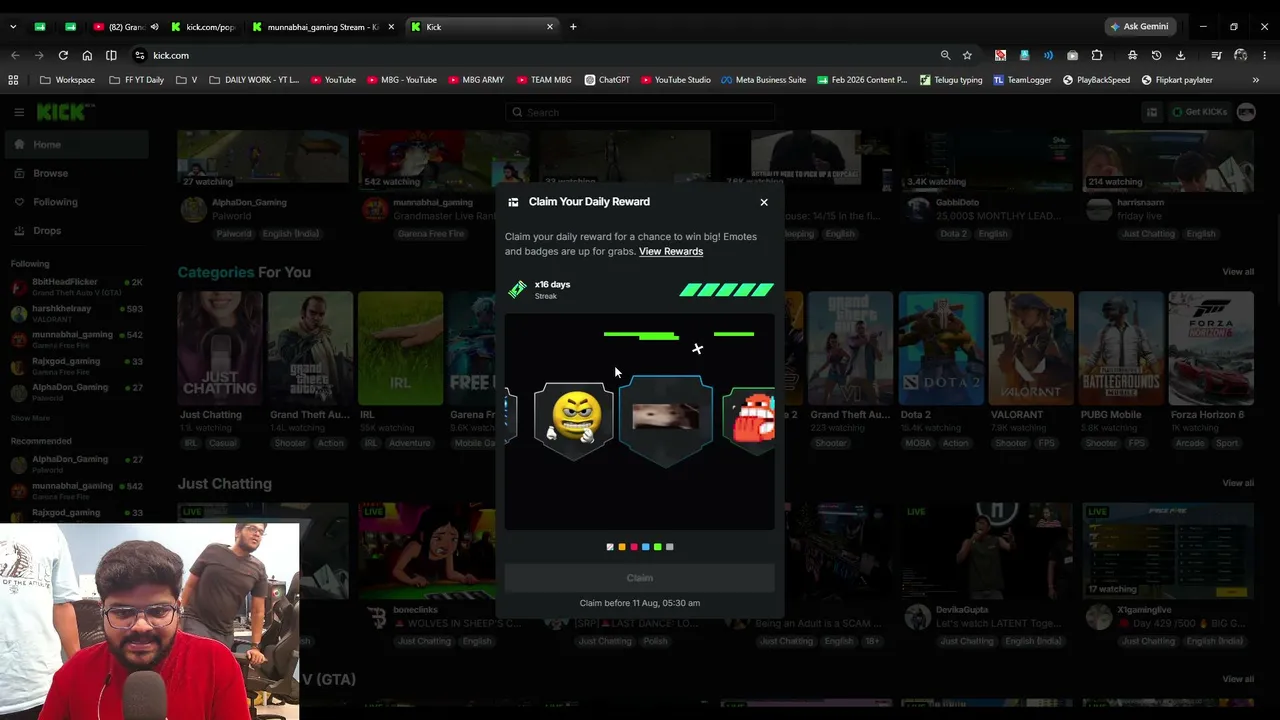This screenshot has height=720, width=1280.
Task: Bookmark this page with the star icon
Action: coord(967,55)
